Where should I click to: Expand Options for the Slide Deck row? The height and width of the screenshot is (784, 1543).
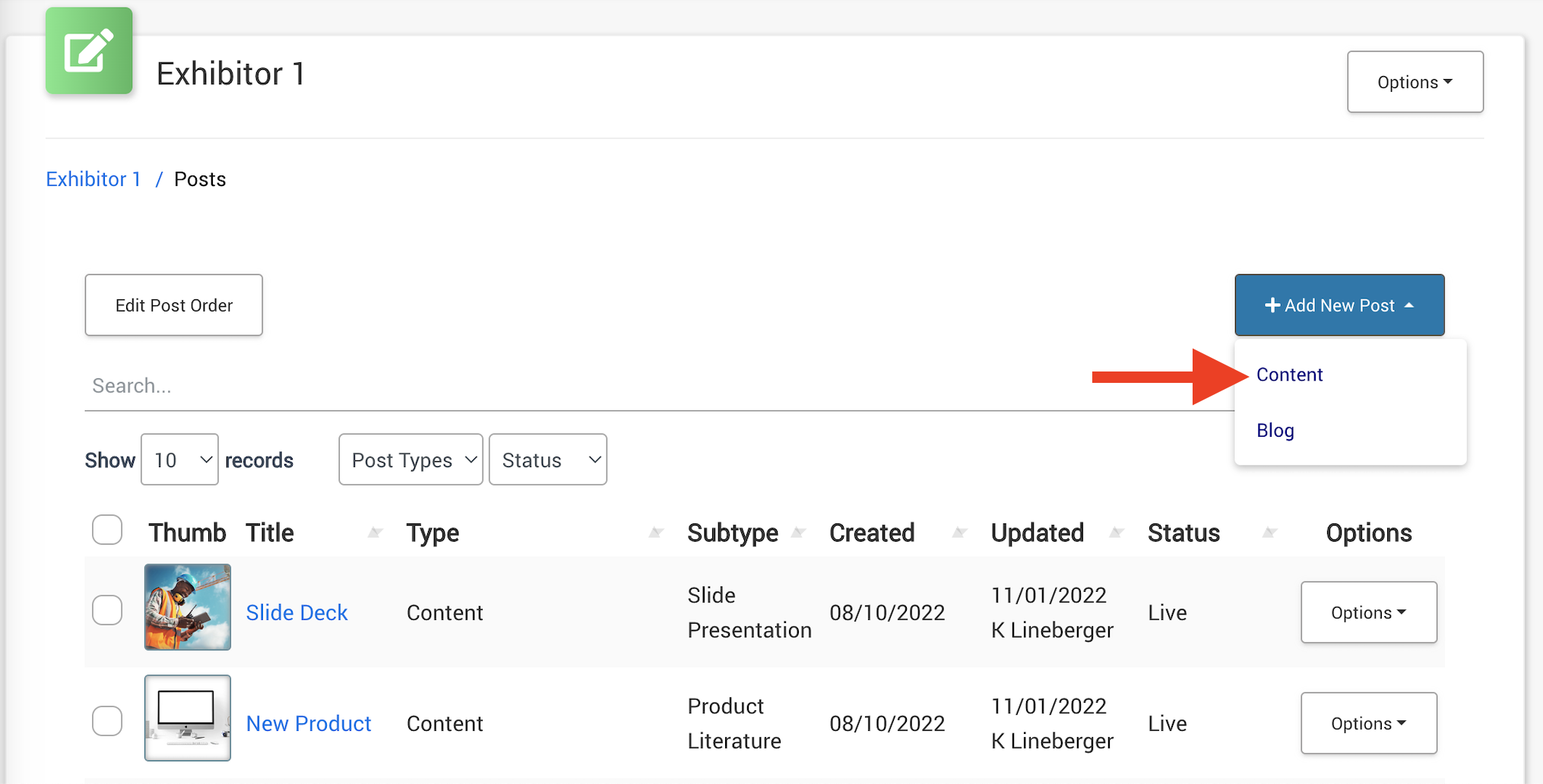coord(1368,612)
